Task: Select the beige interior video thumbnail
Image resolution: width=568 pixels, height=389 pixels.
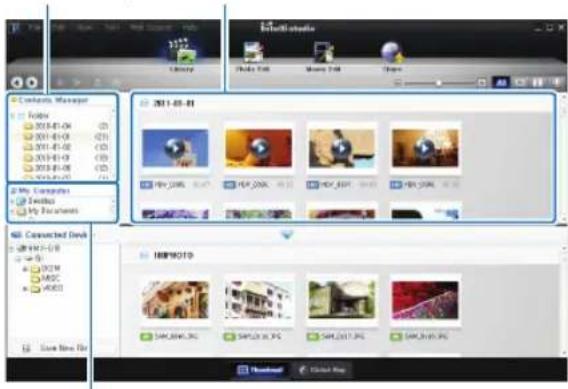Action: [x=342, y=148]
